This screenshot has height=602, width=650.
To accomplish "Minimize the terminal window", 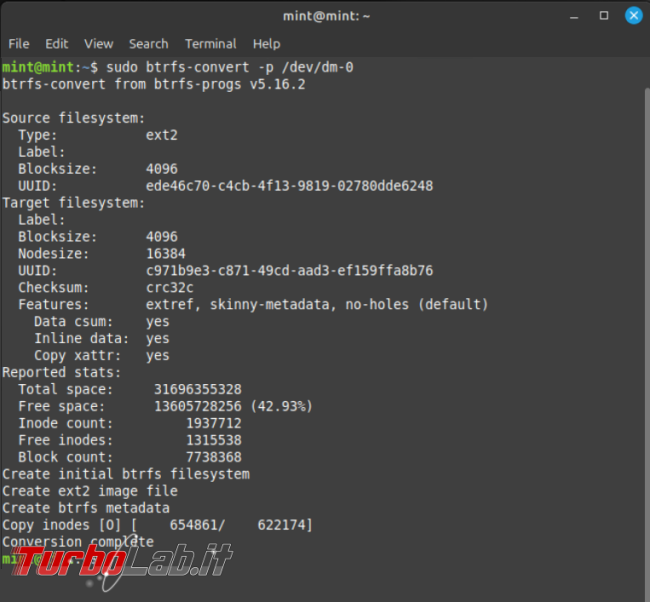I will pos(574,16).
